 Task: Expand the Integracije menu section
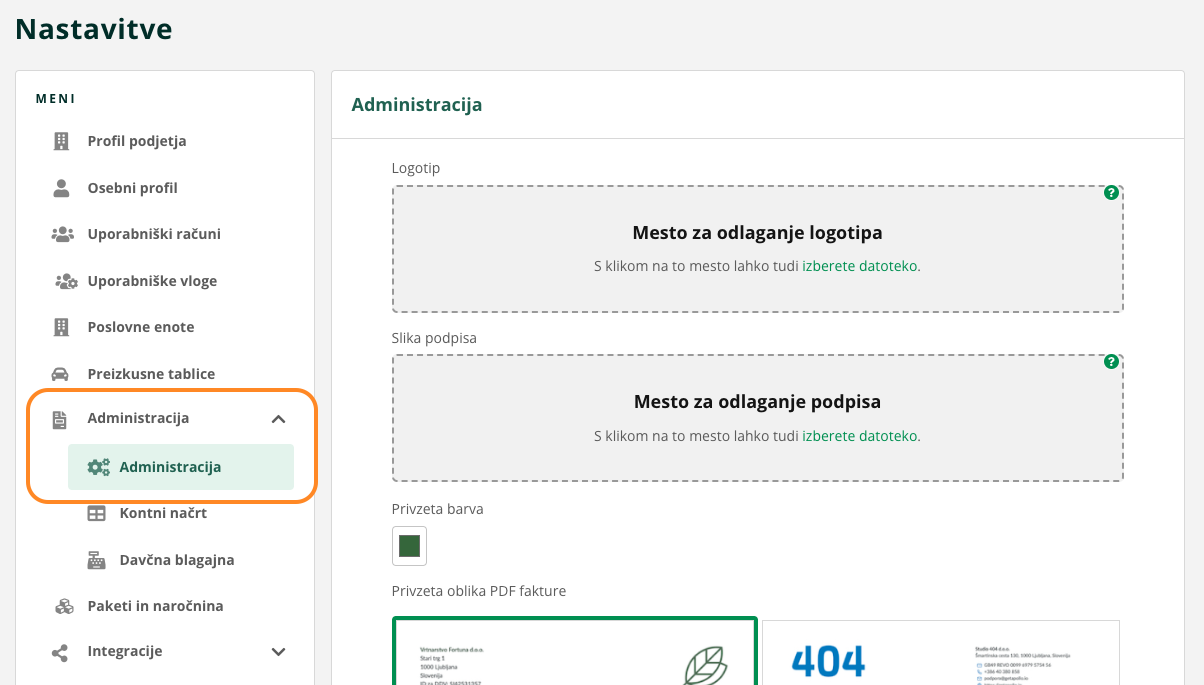279,652
